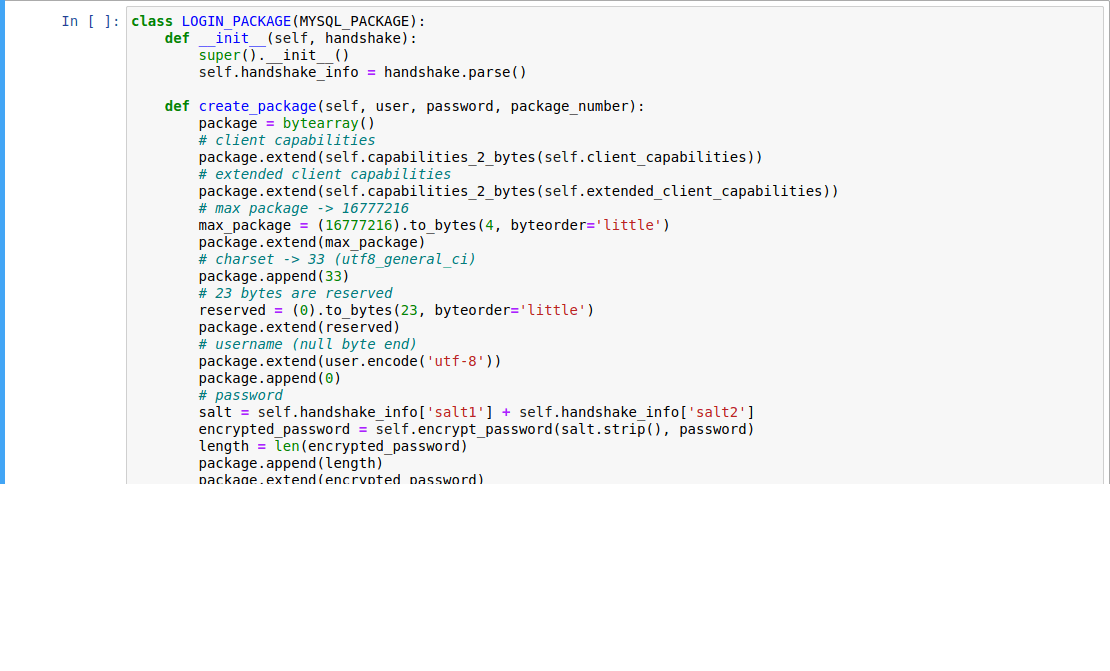Click the package.extend(reserved) line
1110x671 pixels.
tap(299, 327)
